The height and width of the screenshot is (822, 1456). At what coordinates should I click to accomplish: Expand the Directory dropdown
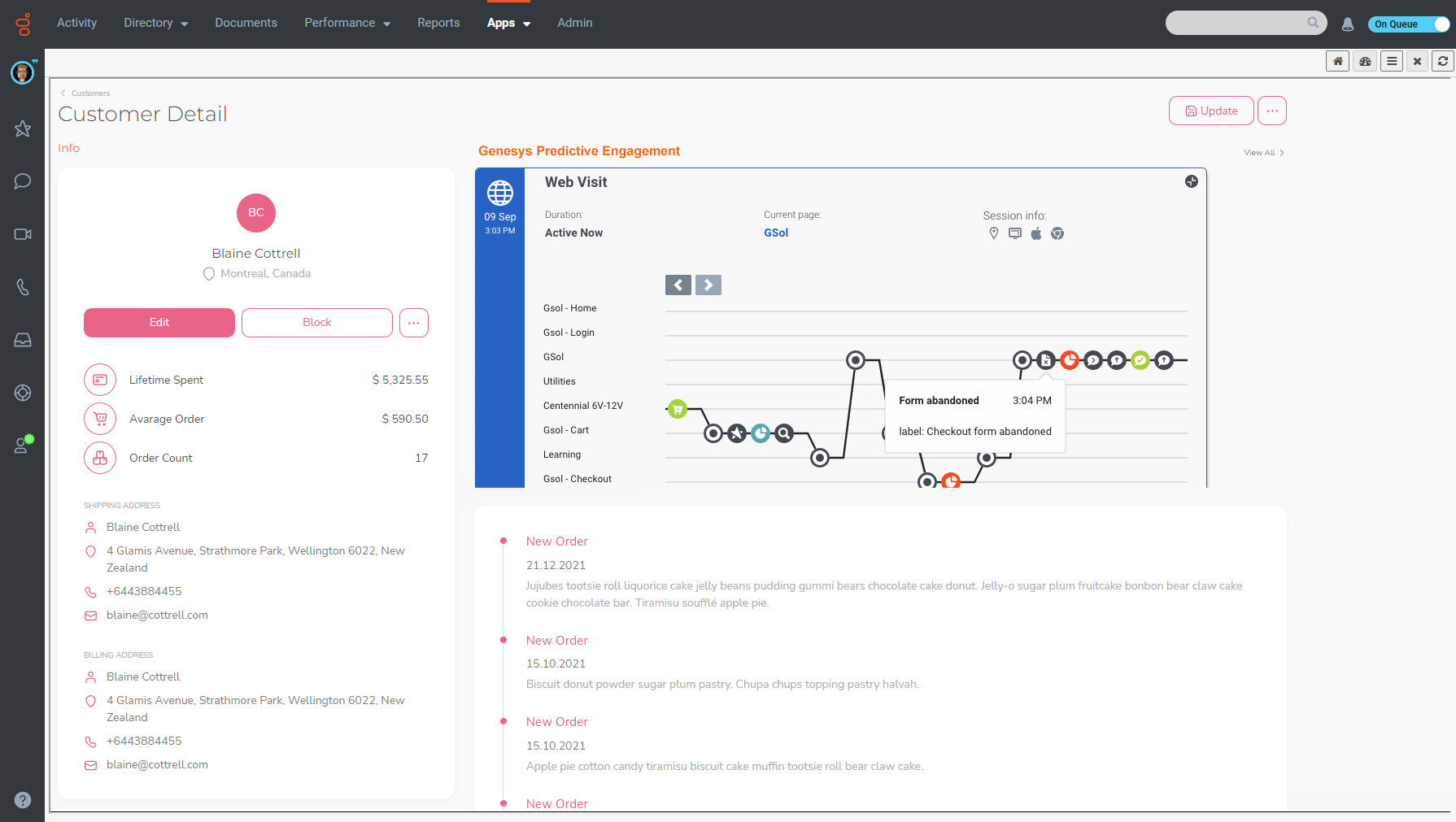point(155,23)
